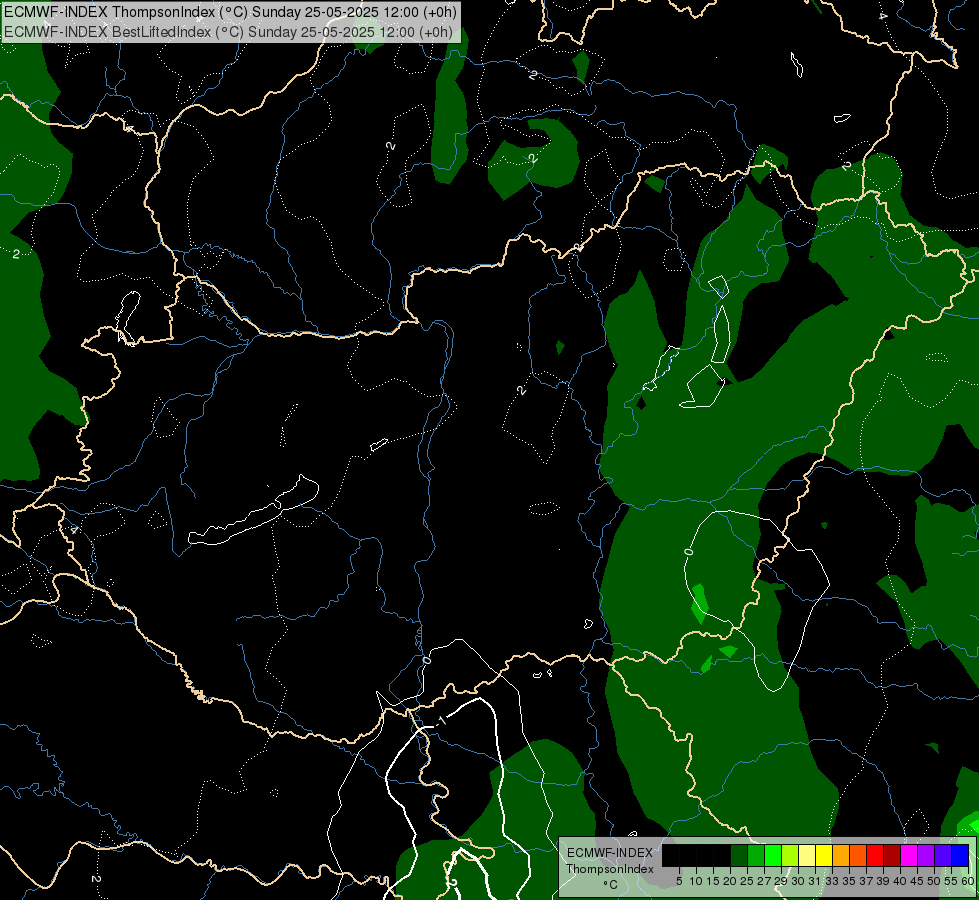Select the dark green 20–25 legend swatch

pyautogui.click(x=739, y=855)
